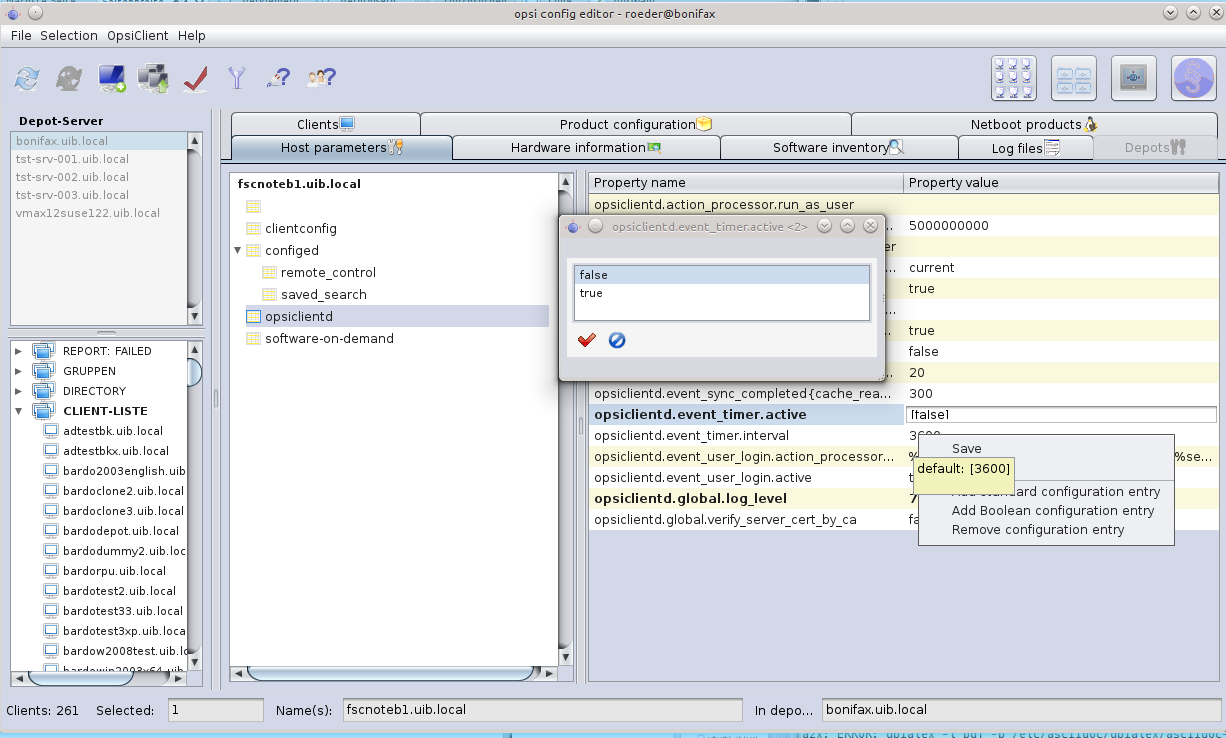This screenshot has width=1226, height=738.
Task: Click the Property name column header
Action: pyautogui.click(x=746, y=183)
